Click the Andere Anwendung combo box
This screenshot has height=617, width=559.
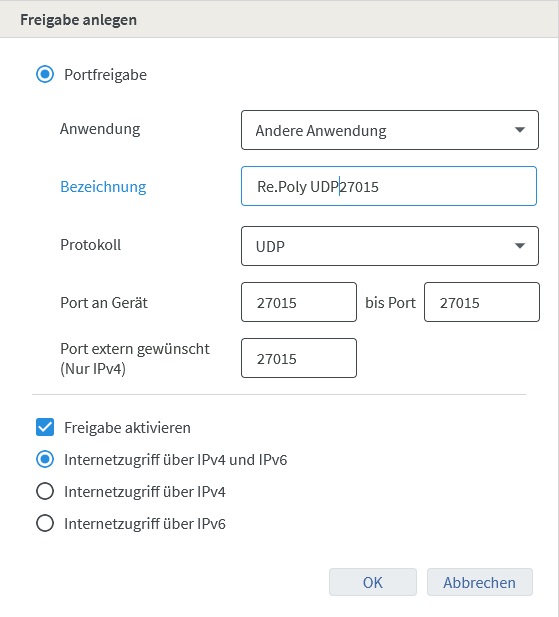[389, 130]
